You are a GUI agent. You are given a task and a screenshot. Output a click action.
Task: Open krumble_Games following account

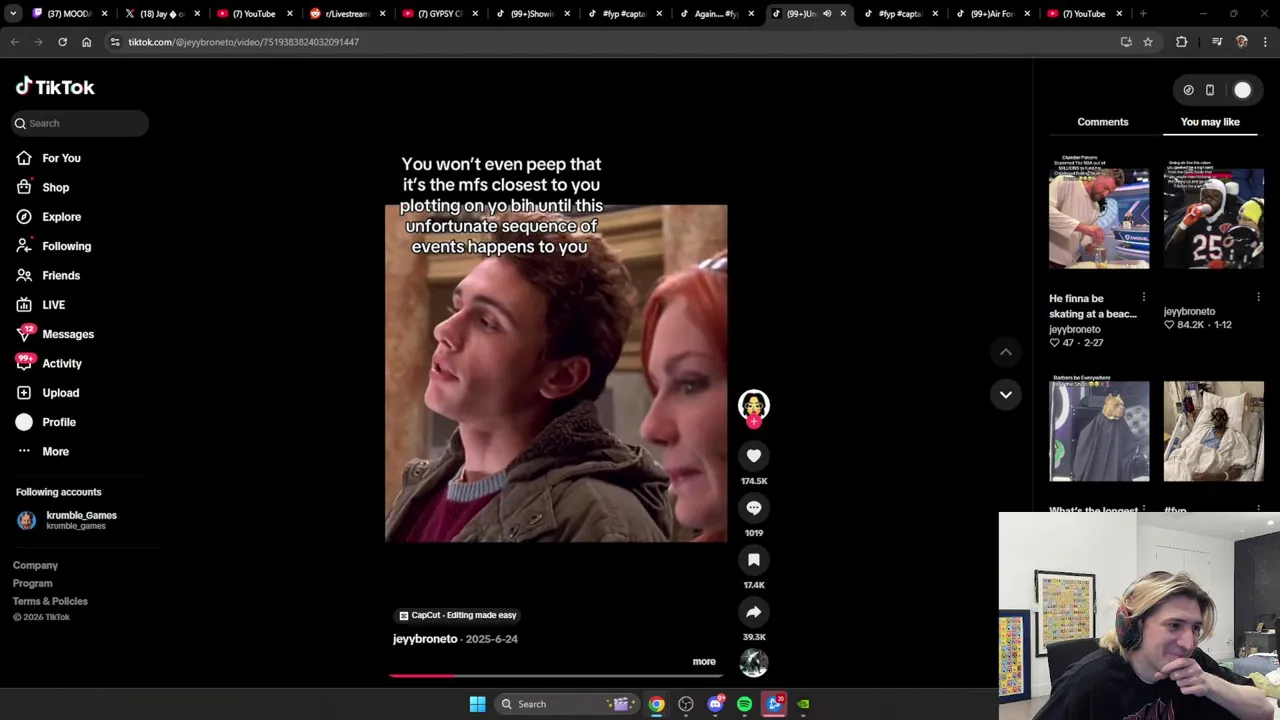click(x=67, y=520)
